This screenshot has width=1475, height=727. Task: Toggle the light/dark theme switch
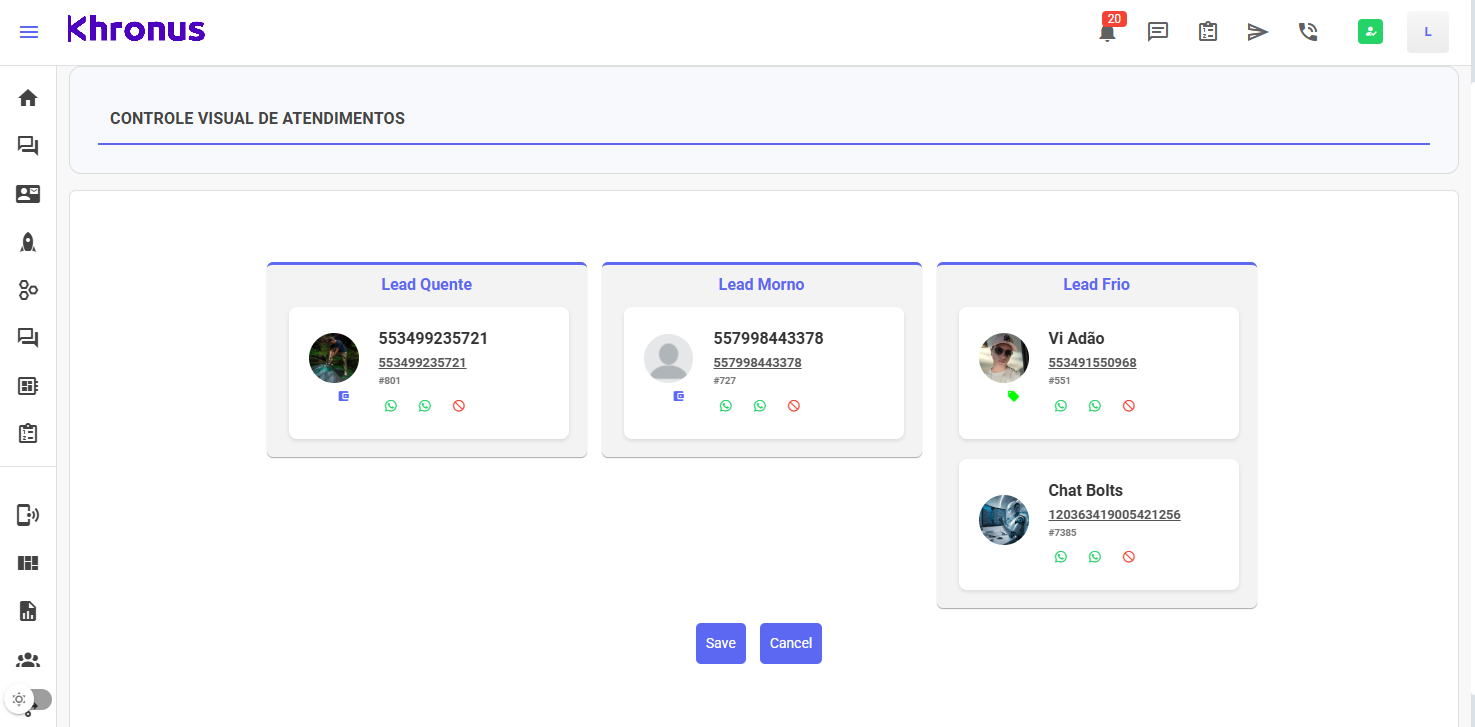pyautogui.click(x=30, y=699)
